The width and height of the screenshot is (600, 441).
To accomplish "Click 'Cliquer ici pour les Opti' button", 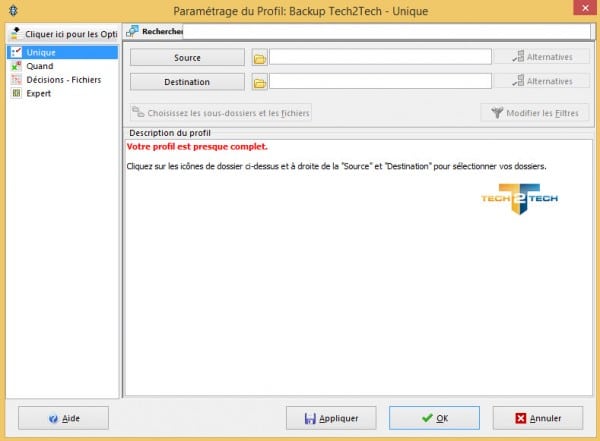I will coord(62,33).
